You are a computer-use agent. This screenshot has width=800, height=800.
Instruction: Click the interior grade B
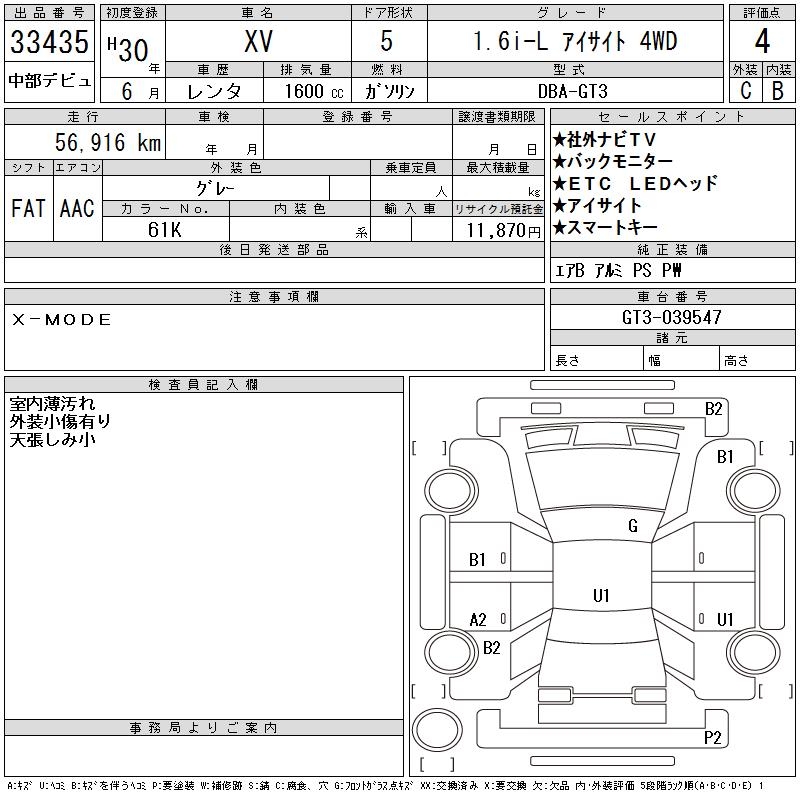click(x=778, y=91)
